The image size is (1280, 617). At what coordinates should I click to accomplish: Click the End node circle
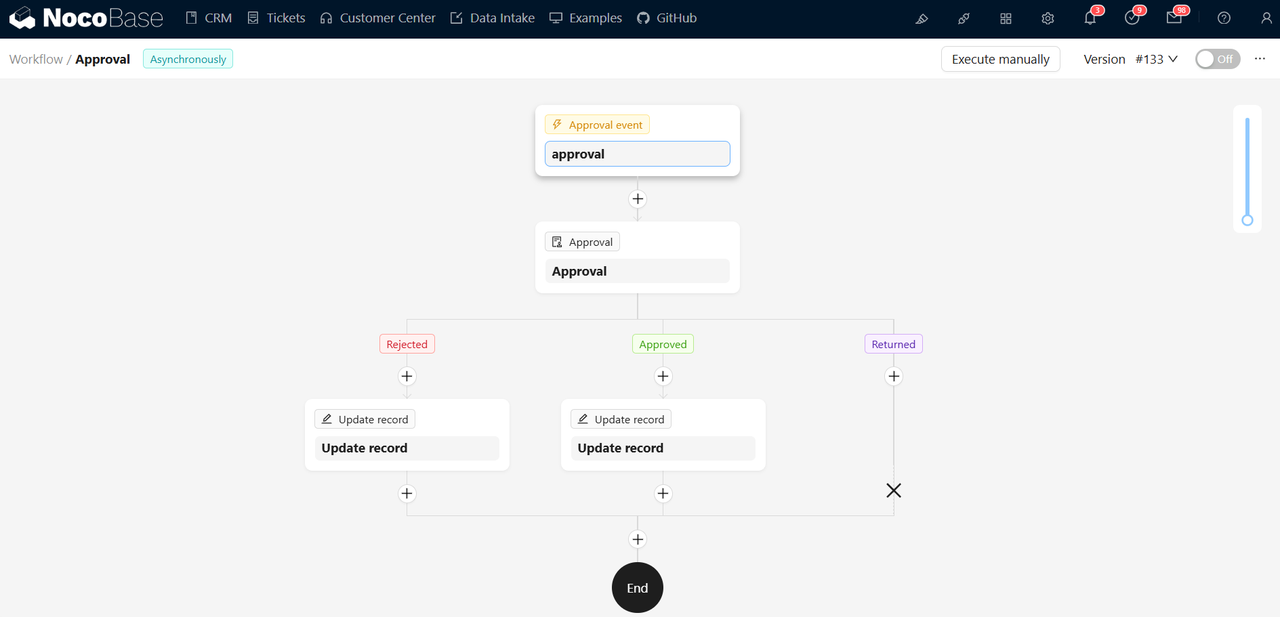[637, 588]
